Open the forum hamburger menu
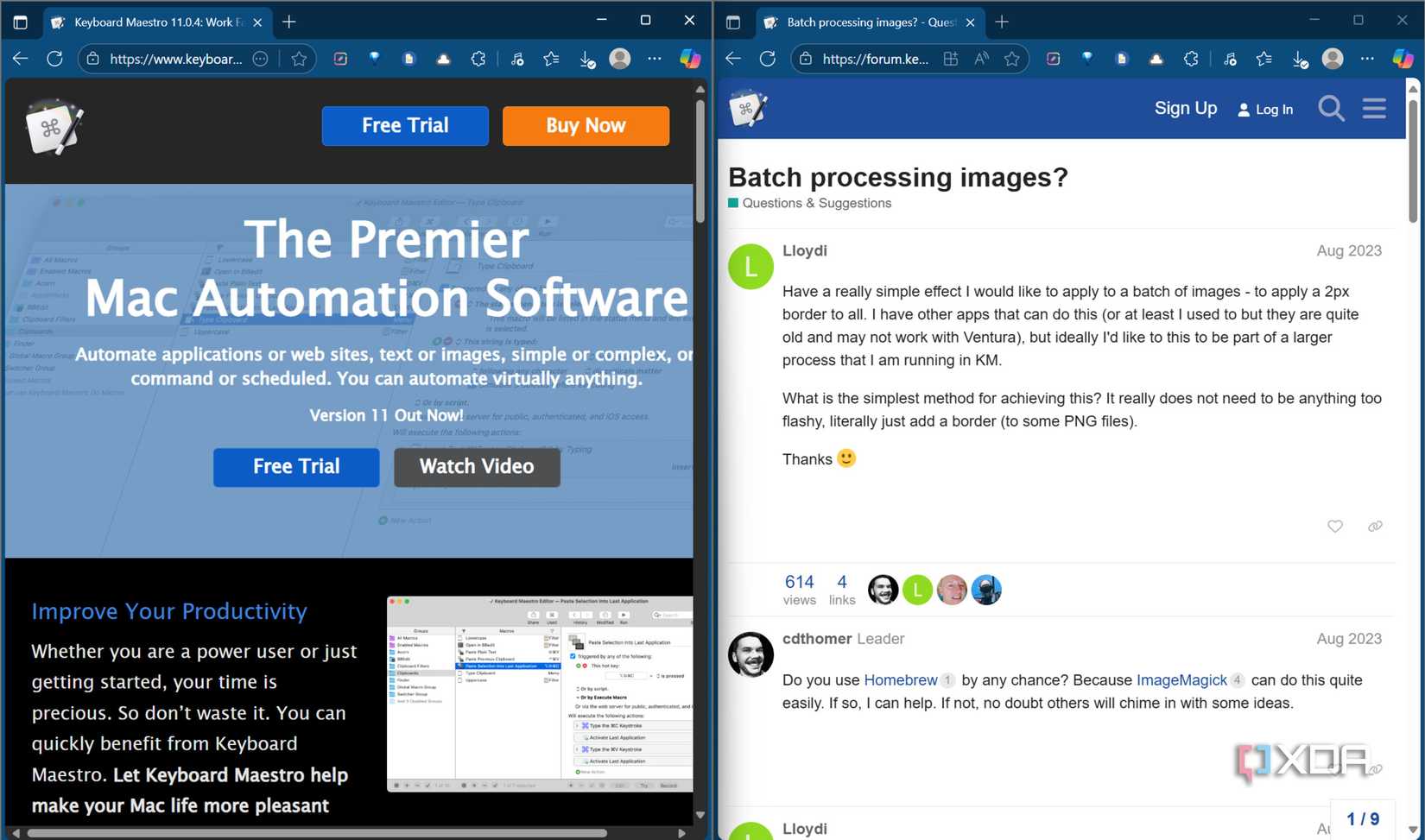This screenshot has width=1425, height=840. click(x=1374, y=108)
